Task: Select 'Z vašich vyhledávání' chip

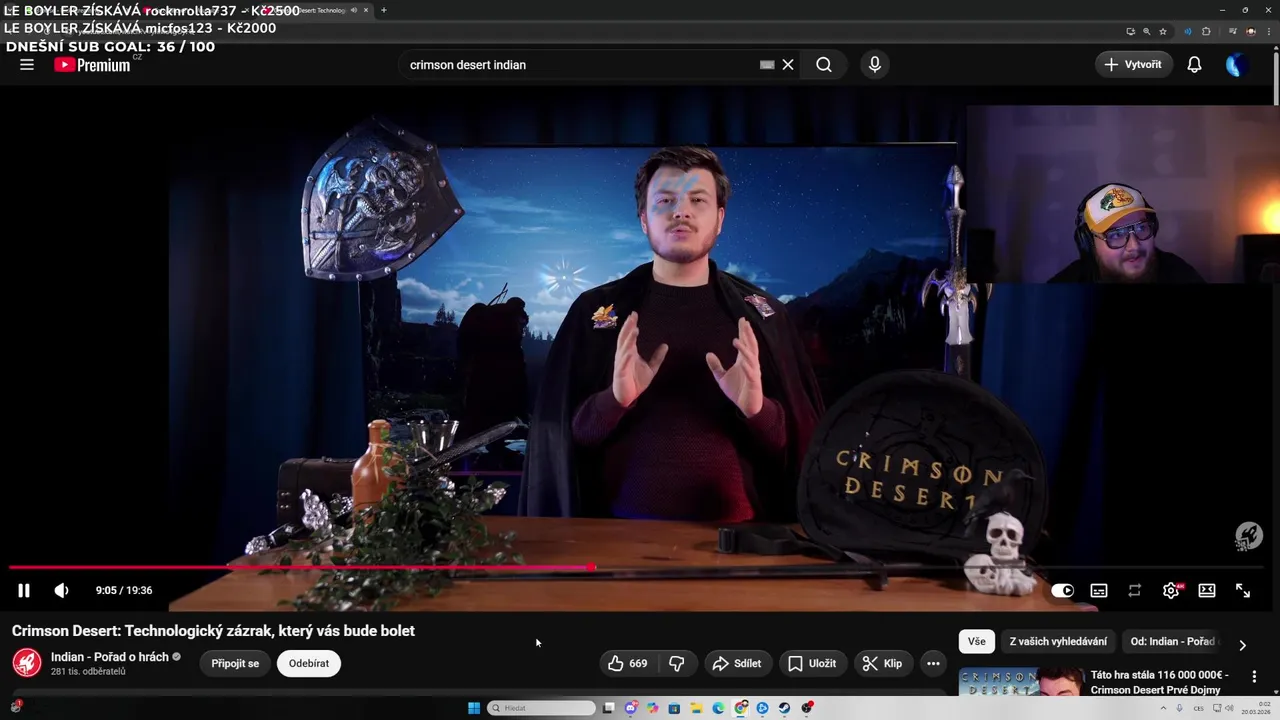Action: click(1058, 641)
